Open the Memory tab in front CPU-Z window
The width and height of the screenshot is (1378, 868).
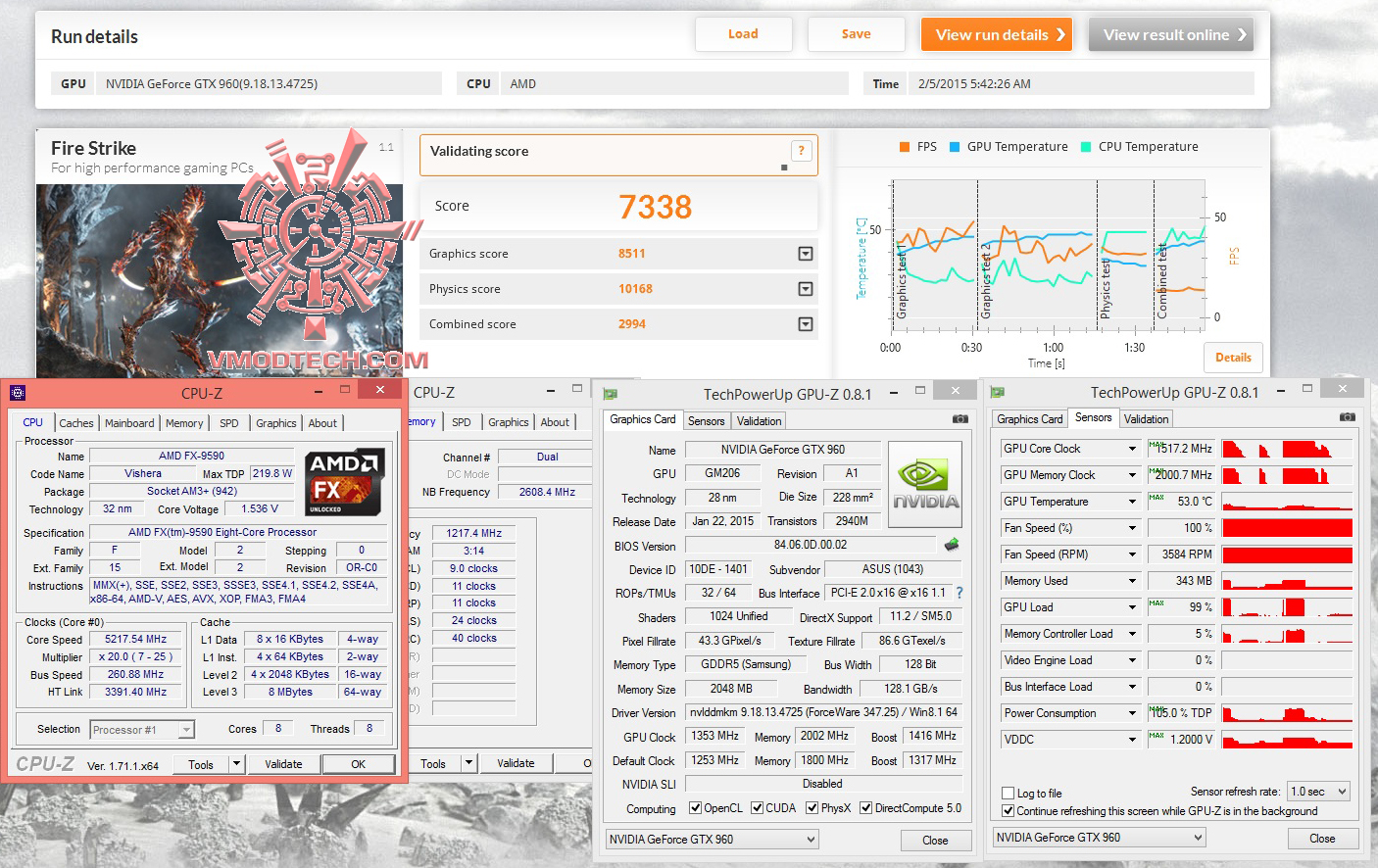click(184, 423)
